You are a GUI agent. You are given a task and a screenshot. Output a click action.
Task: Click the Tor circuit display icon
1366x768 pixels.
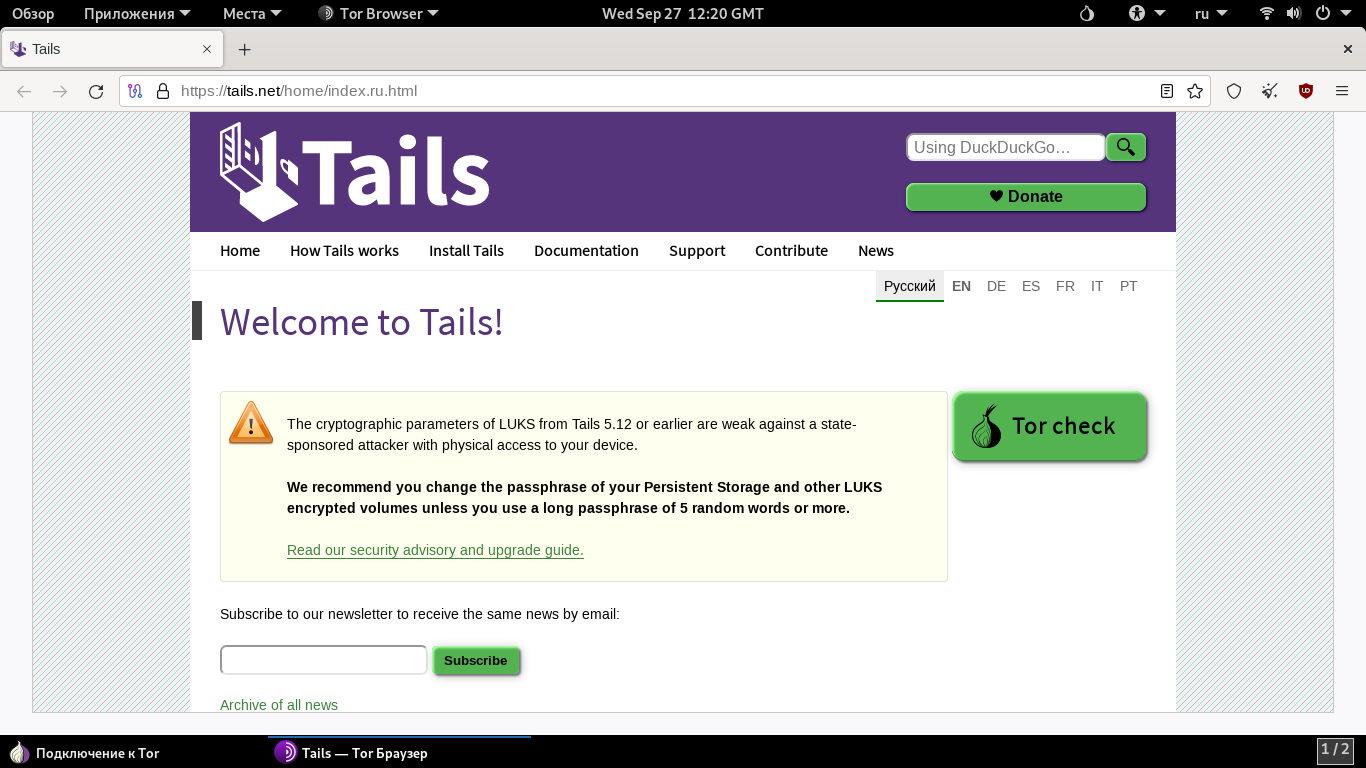(x=136, y=91)
